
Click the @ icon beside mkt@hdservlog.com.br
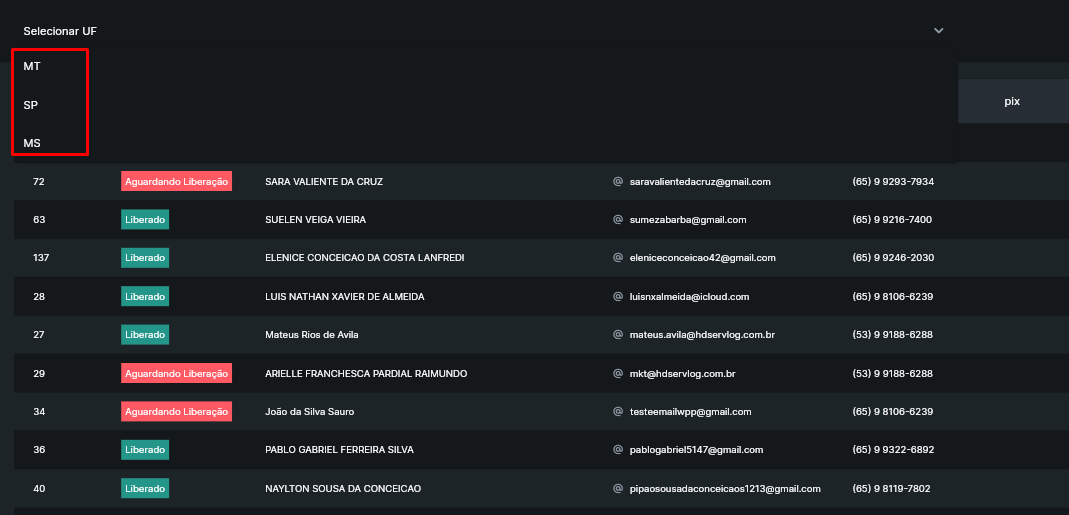coord(618,374)
